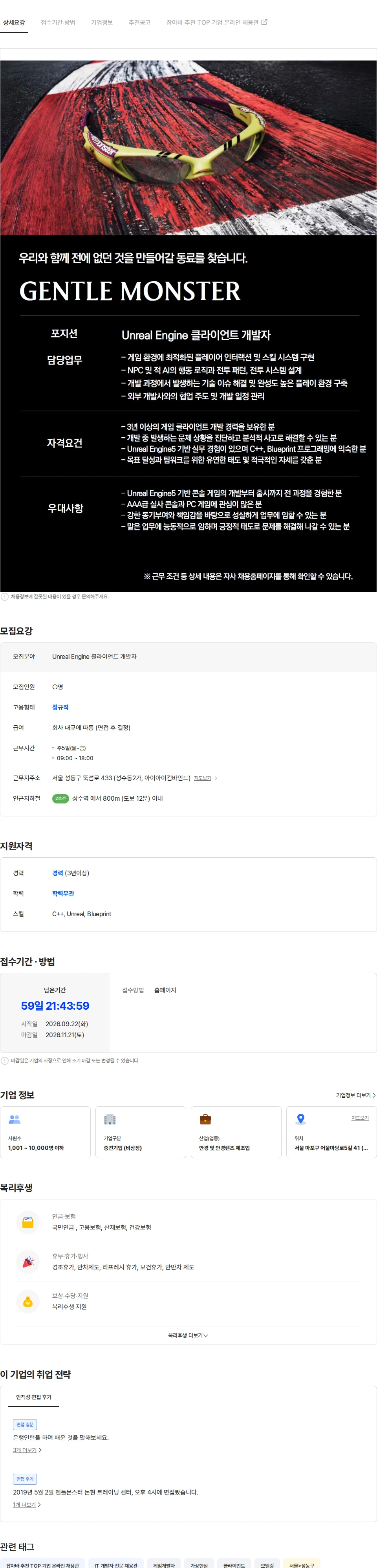The width and height of the screenshot is (377, 1568).
Task: Open 지도보기 next to 근무지주소
Action: (x=203, y=778)
